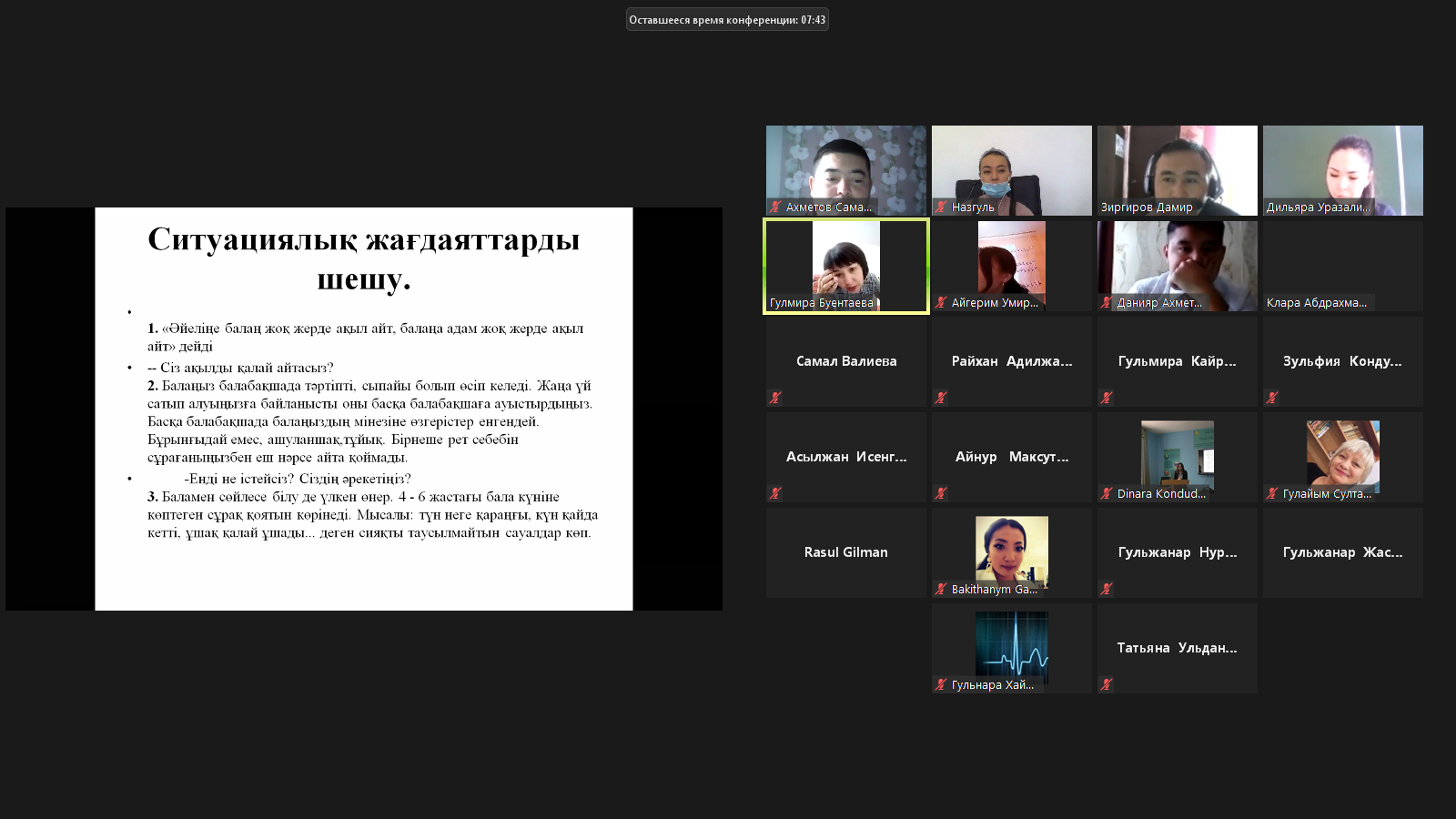
Task: Select Зиргиров Дамир's video tile
Action: point(1177,170)
